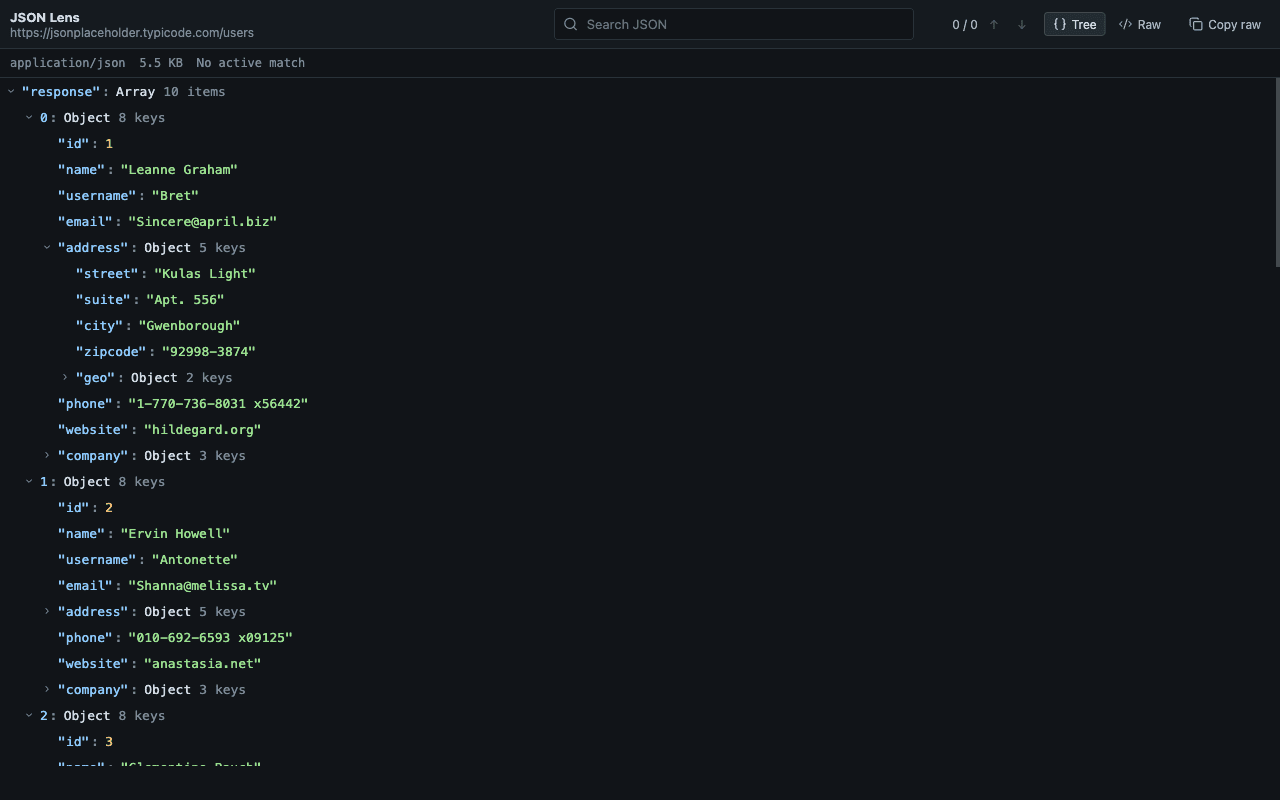1280x800 pixels.
Task: Click the jsonplaceholder.typicode.com/users URL
Action: coord(132,33)
